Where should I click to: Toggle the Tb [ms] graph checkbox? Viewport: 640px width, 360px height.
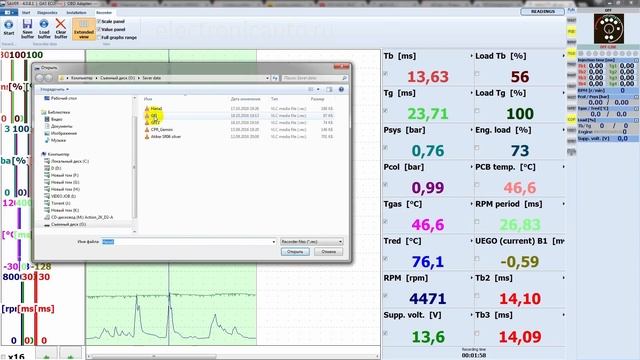point(386,73)
